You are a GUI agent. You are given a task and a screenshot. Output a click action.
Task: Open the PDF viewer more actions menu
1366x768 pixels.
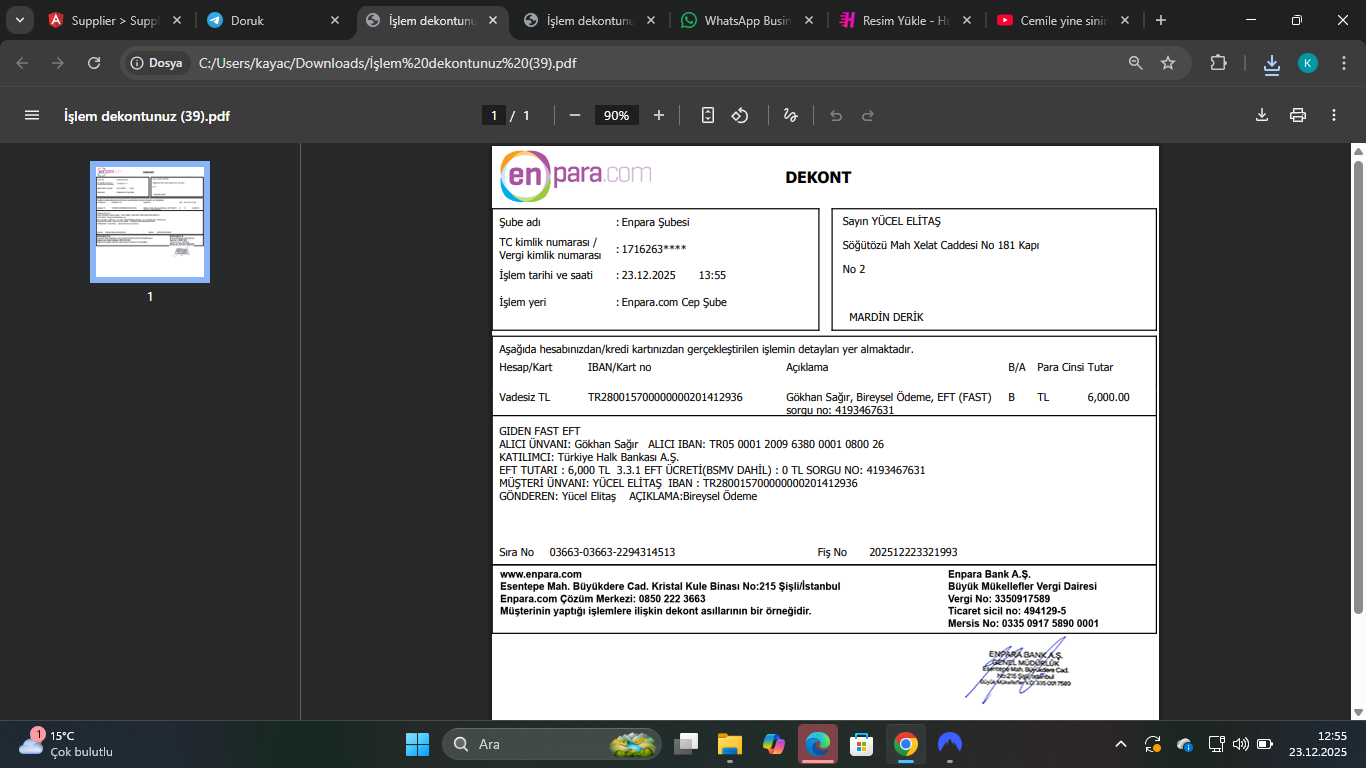click(1334, 115)
